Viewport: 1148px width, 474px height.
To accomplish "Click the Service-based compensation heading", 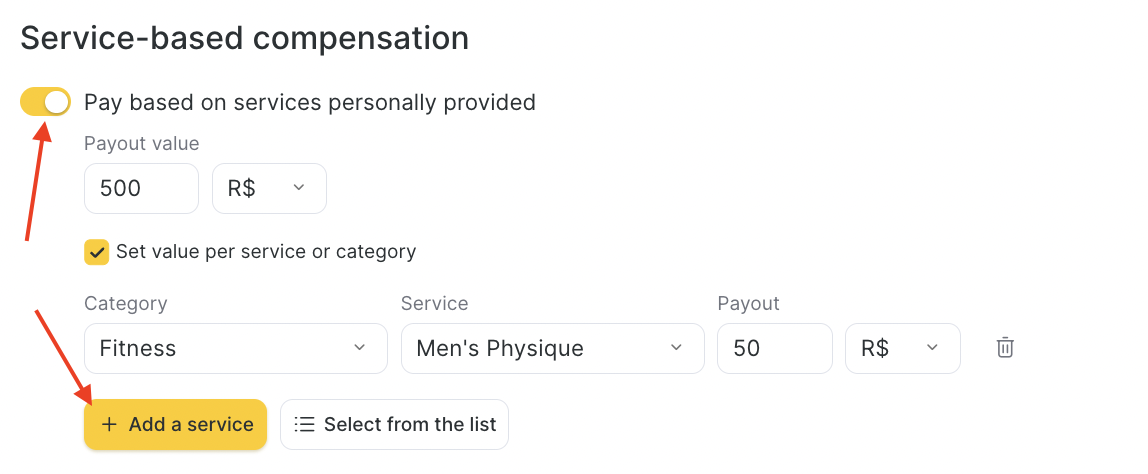I will point(245,38).
